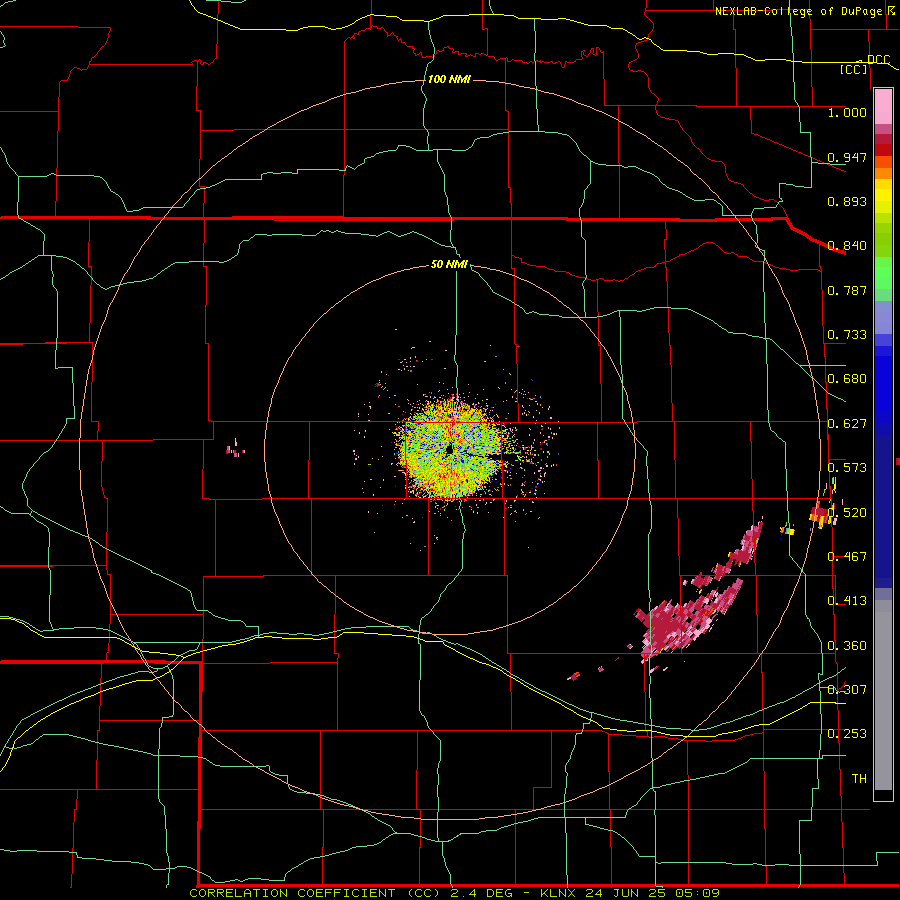Screen dimensions: 900x900
Task: Click the 0.467 scale value
Action: tap(847, 557)
